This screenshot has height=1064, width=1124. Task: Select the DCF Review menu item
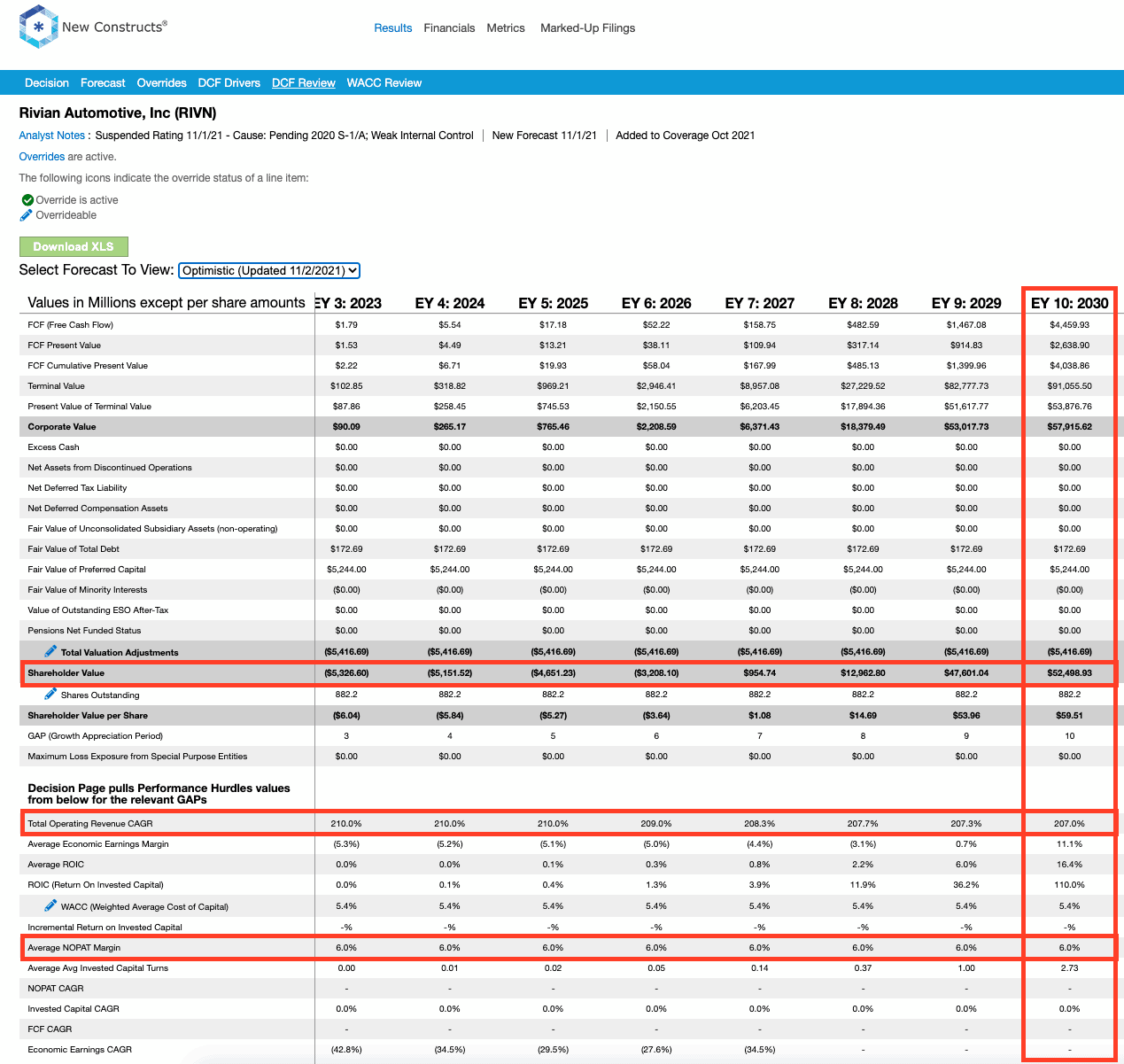[304, 83]
